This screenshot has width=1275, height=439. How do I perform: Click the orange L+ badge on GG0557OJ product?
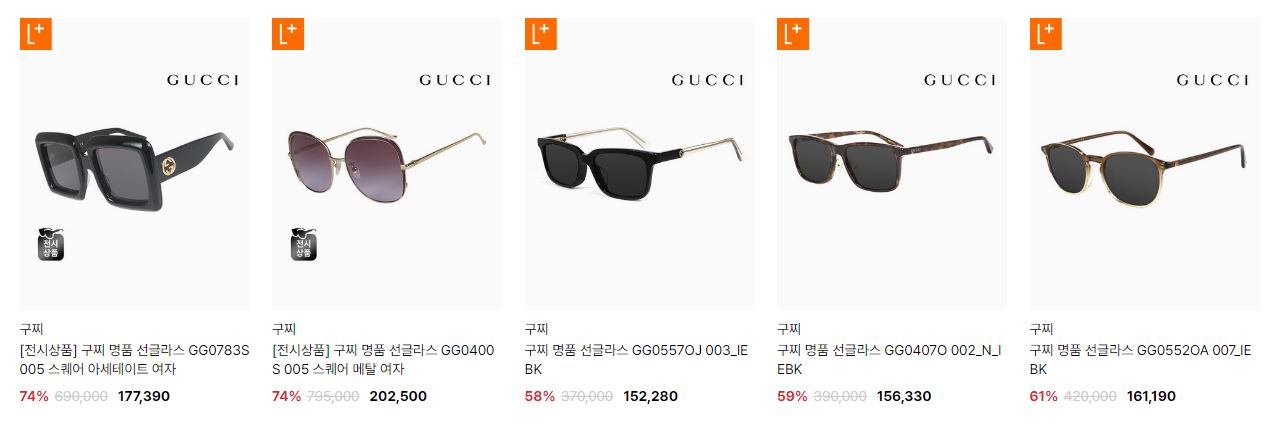(x=540, y=34)
